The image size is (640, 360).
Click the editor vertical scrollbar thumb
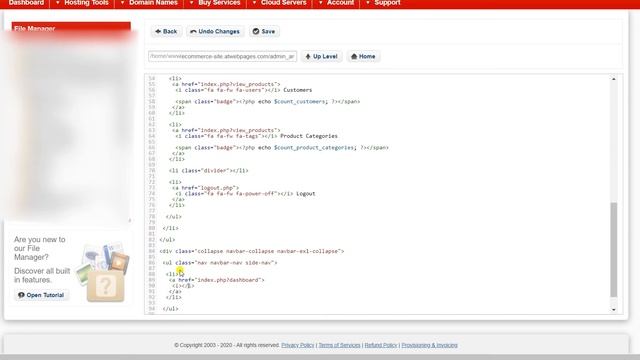point(613,250)
